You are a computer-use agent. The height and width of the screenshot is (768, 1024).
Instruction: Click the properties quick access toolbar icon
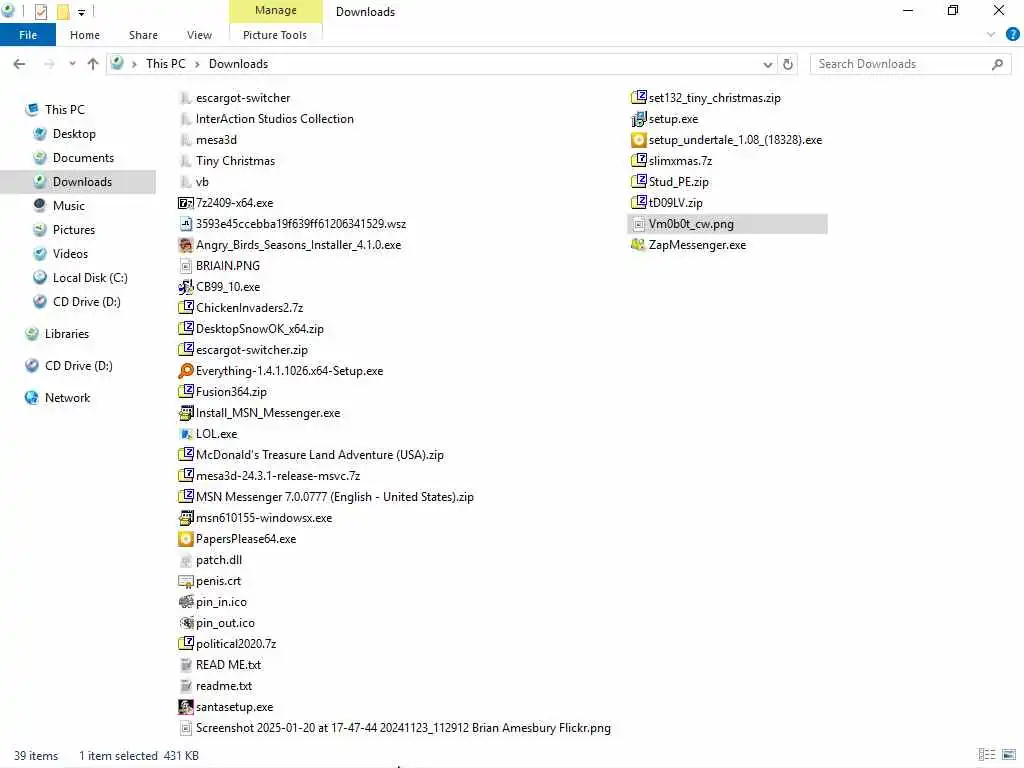40,11
